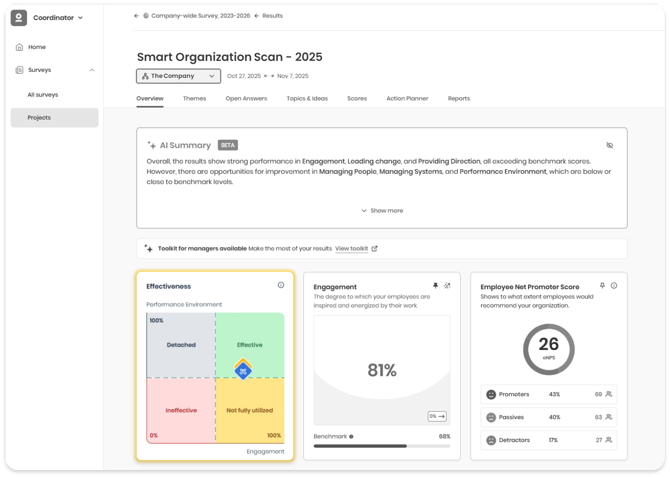Viewport: 670px width, 477px height.
Task: Open The Company dropdown
Action: pos(178,76)
